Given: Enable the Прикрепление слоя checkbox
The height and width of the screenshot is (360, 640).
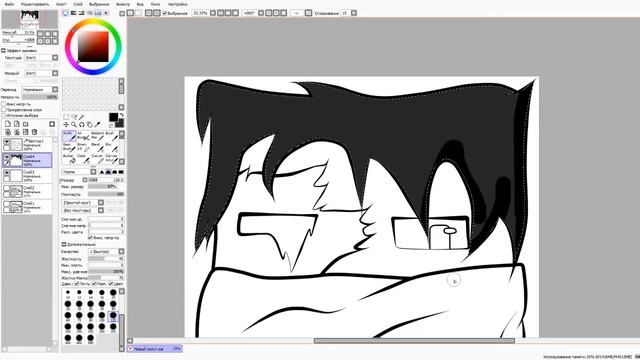Looking at the screenshot, I should tap(4, 110).
